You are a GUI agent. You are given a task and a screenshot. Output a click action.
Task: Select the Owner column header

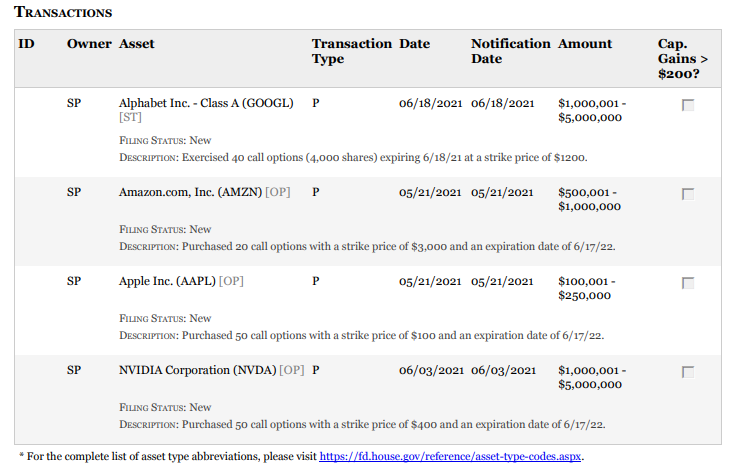(x=89, y=44)
